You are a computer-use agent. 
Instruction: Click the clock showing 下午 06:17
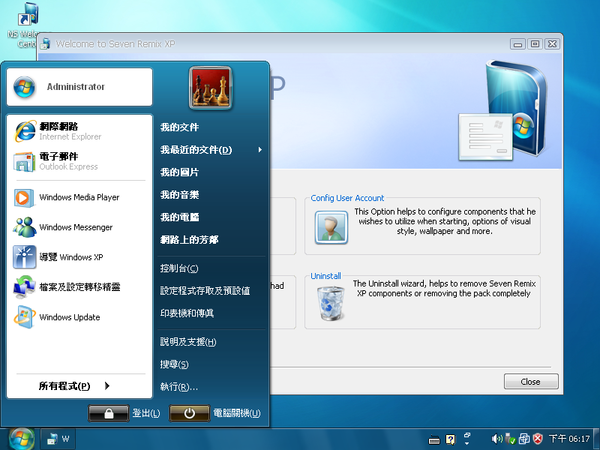569,439
